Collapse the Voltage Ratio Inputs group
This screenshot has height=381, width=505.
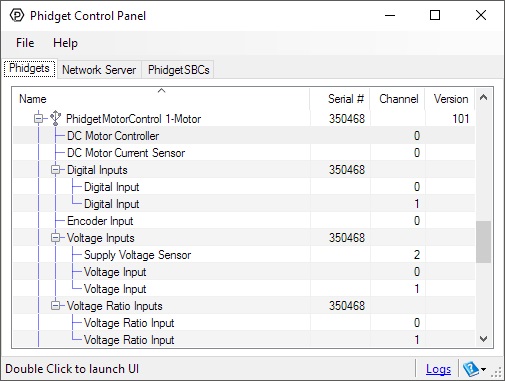point(56,306)
